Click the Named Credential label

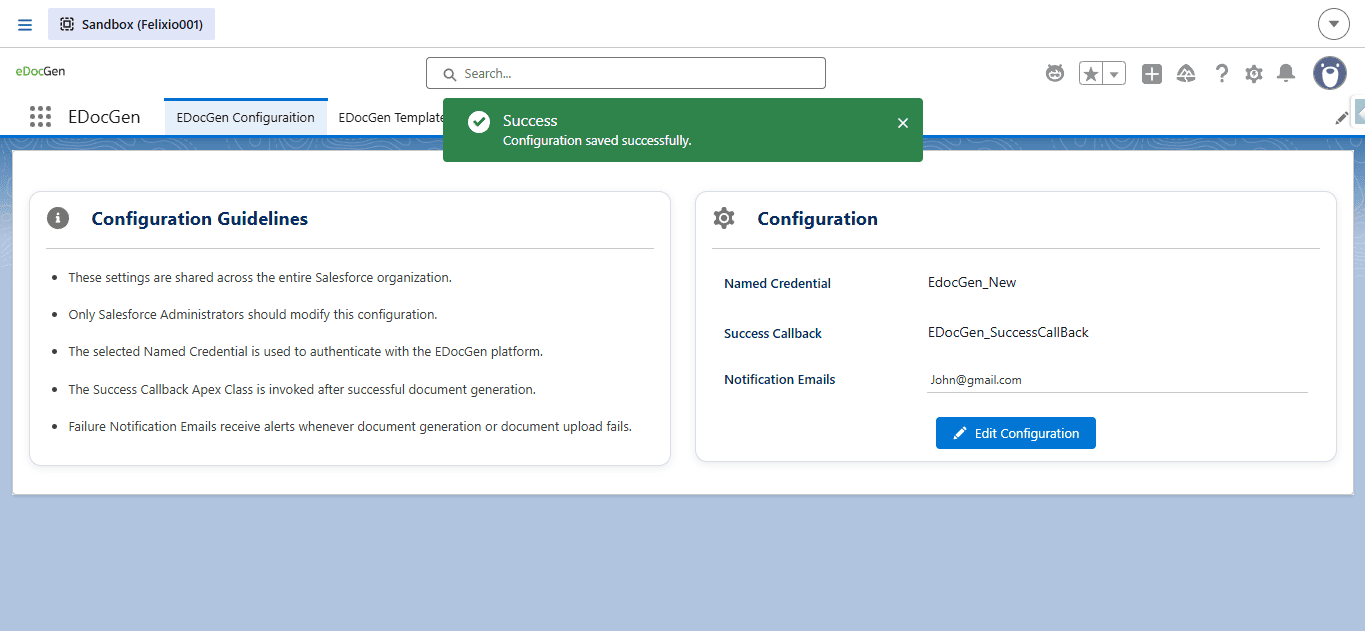777,283
